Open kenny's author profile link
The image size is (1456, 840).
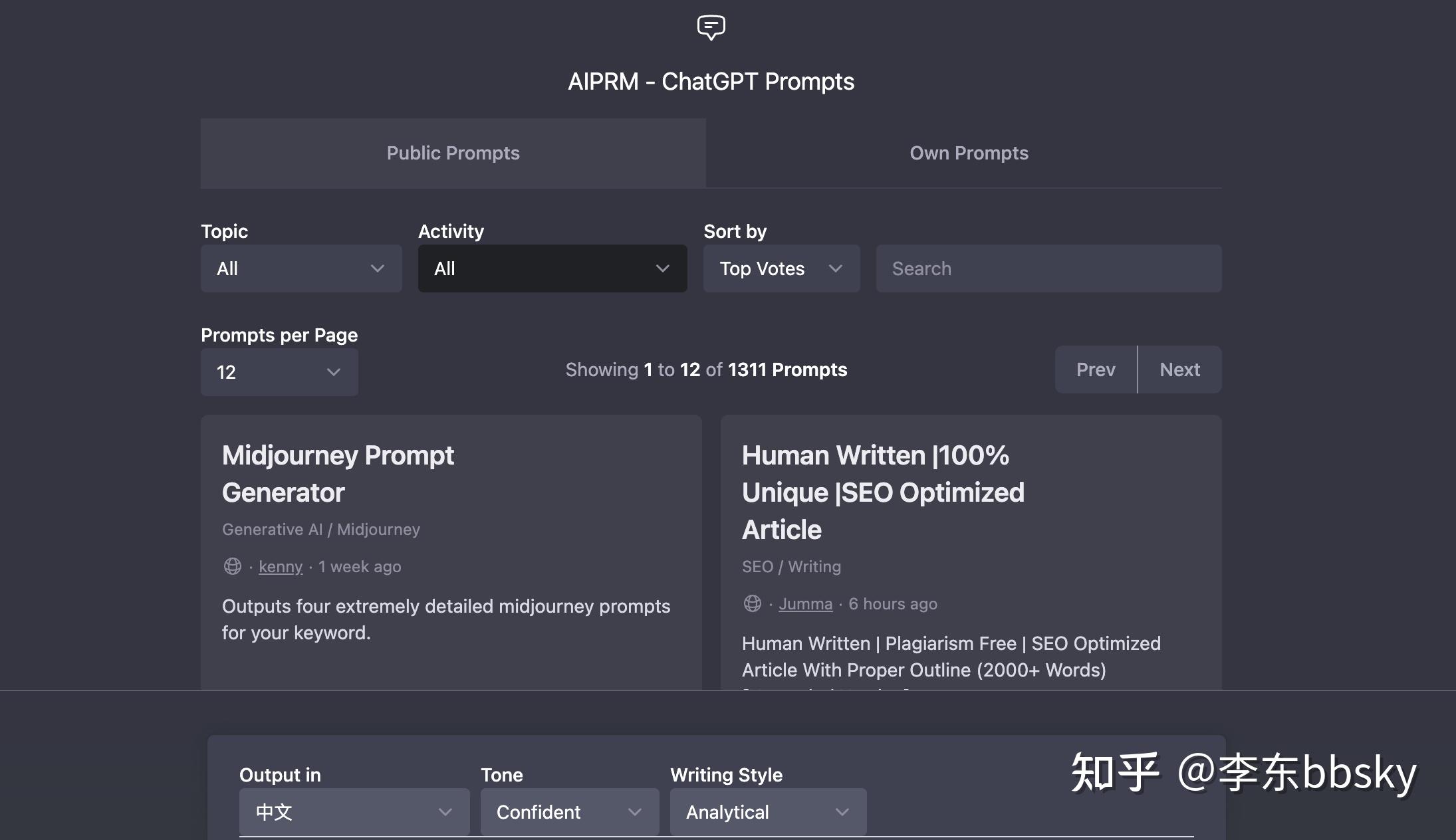(280, 567)
